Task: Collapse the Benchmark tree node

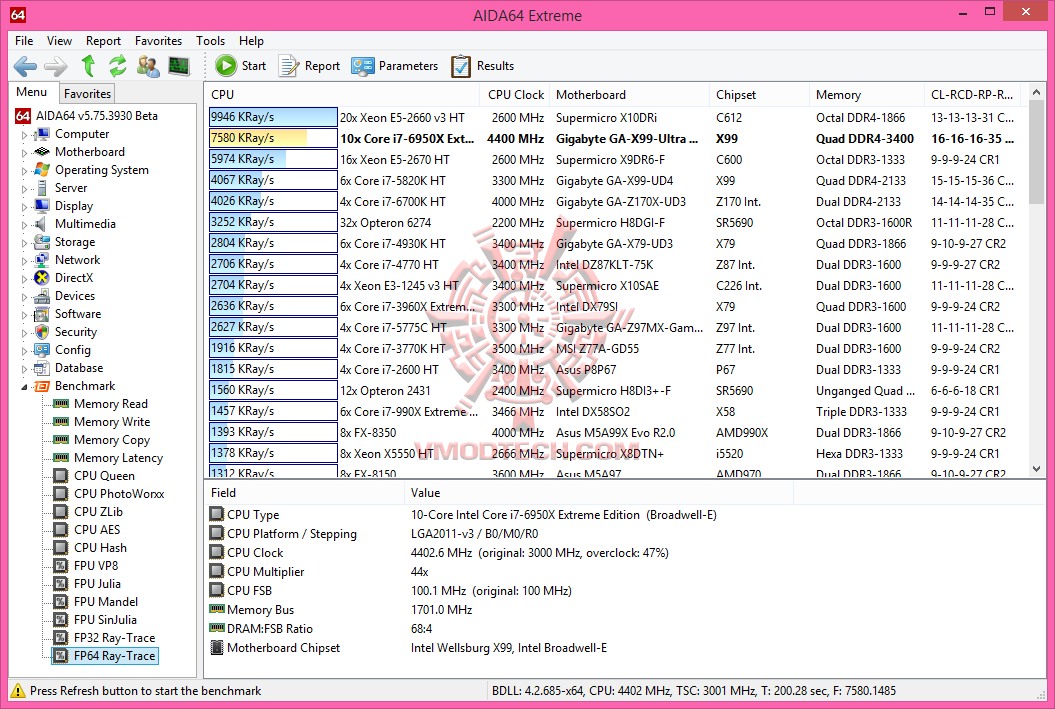Action: (24, 387)
